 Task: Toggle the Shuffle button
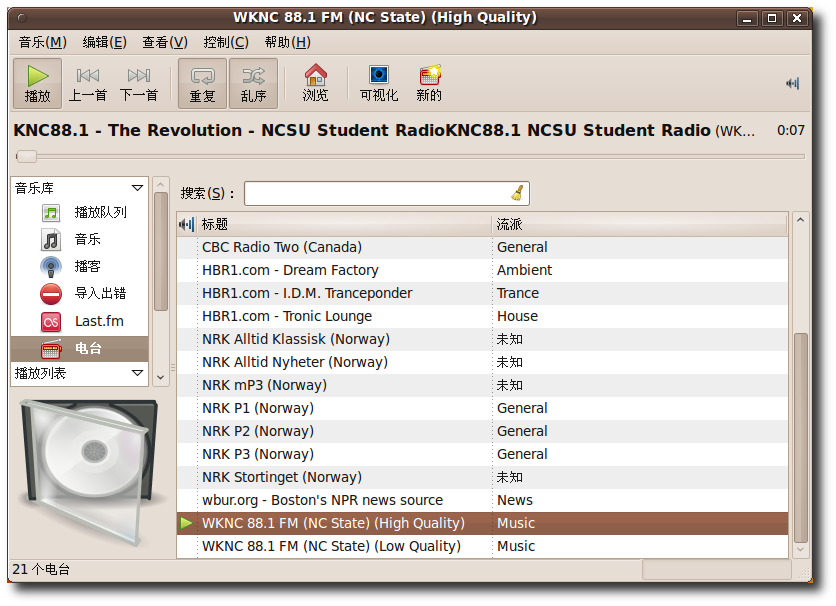pos(253,83)
